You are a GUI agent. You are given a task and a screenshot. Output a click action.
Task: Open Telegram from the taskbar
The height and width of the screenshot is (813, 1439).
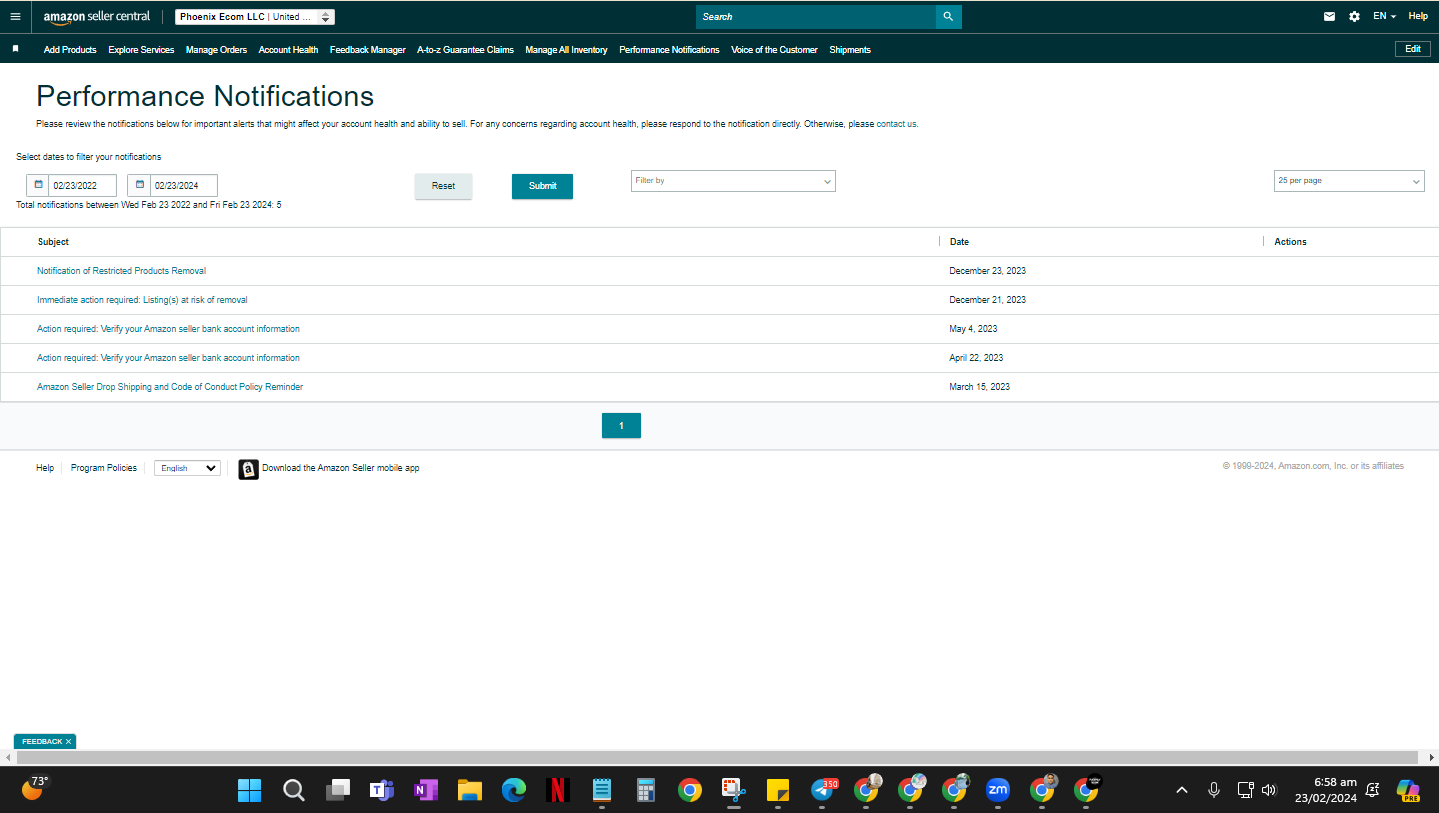[x=823, y=790]
